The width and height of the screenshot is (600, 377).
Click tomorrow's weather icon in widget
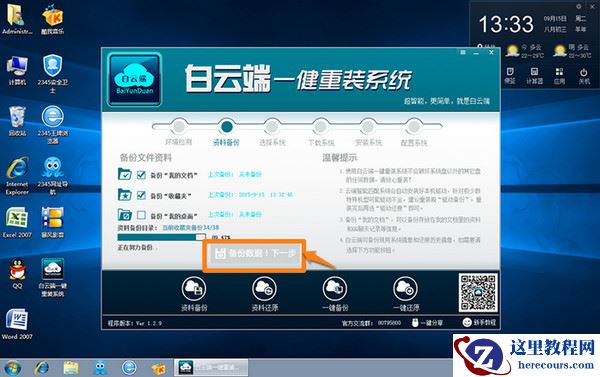coord(560,51)
